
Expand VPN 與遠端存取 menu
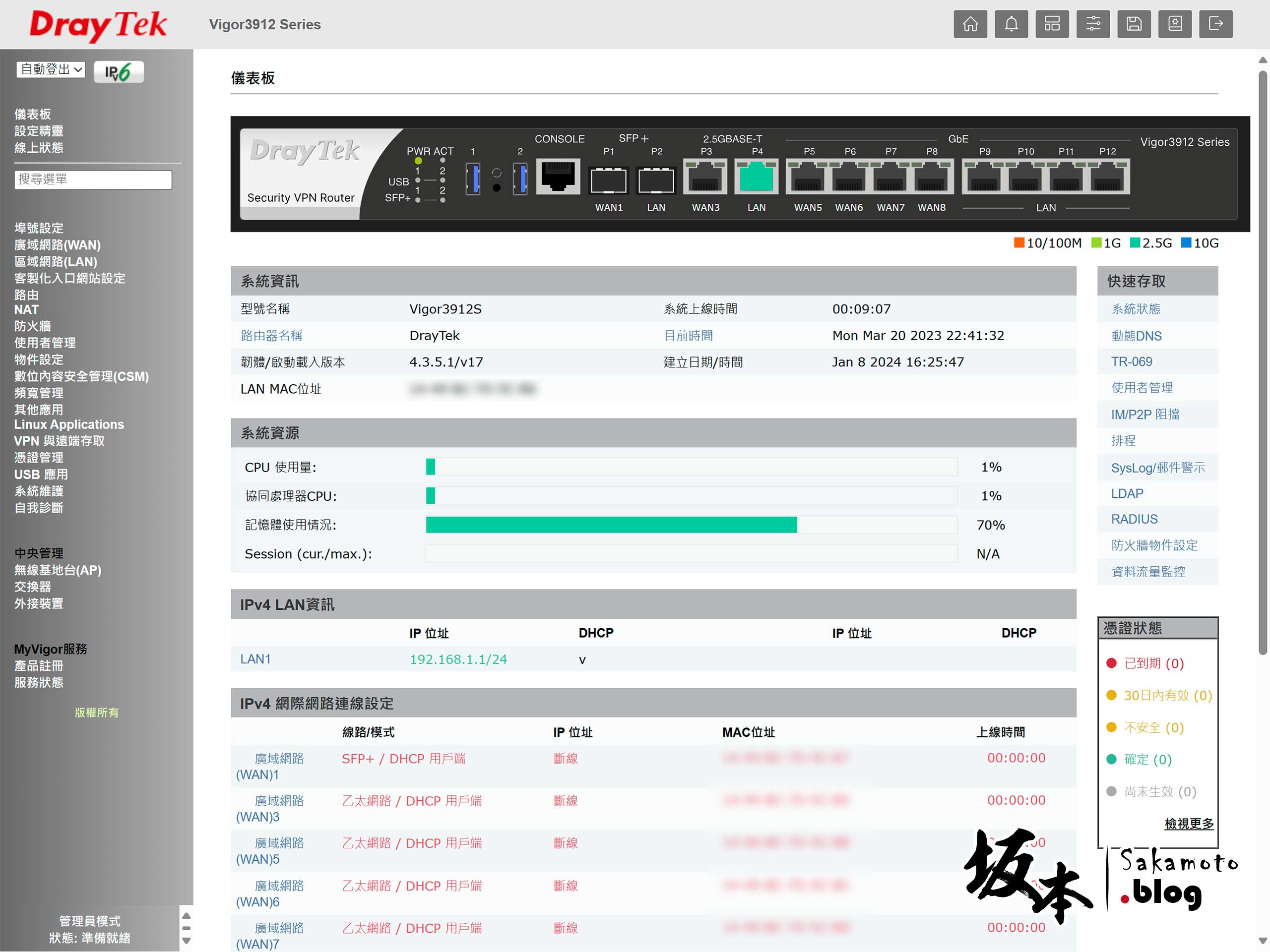point(60,441)
